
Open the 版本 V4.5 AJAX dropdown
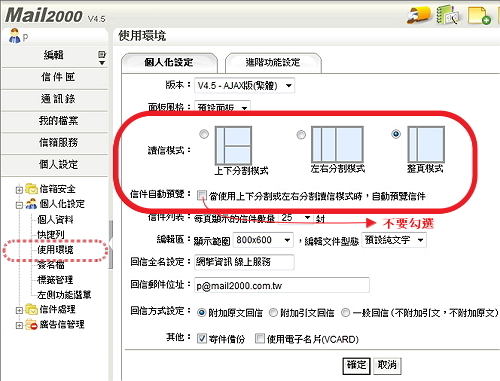pos(244,86)
